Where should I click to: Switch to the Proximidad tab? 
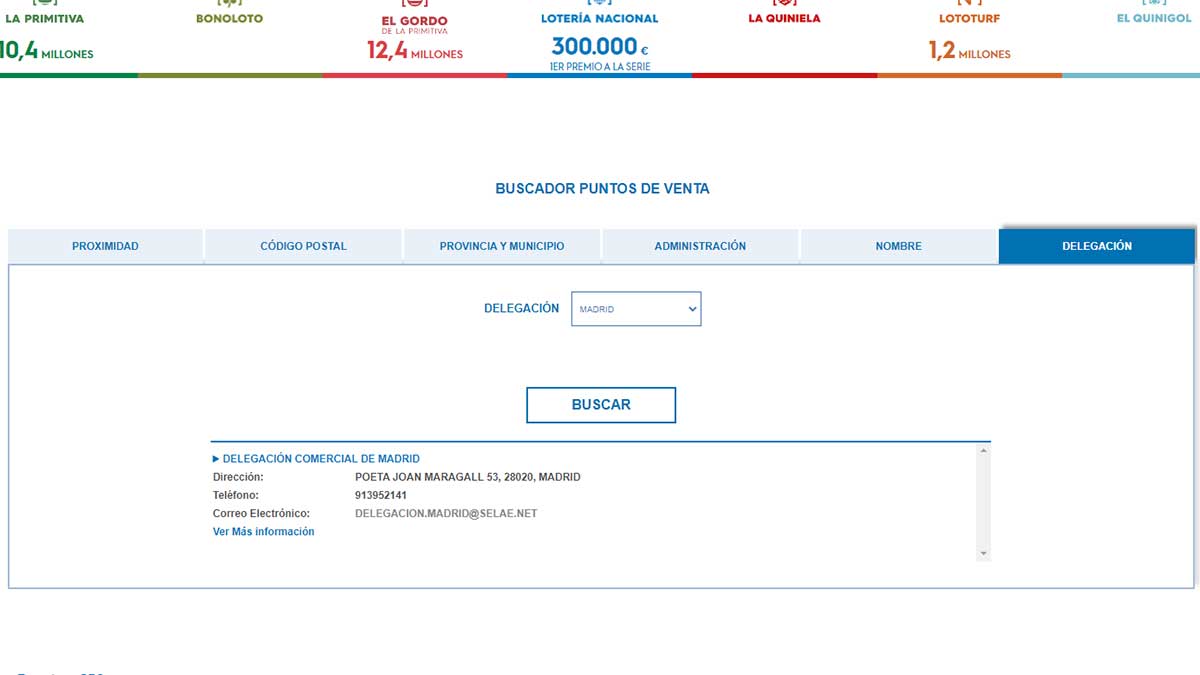105,246
